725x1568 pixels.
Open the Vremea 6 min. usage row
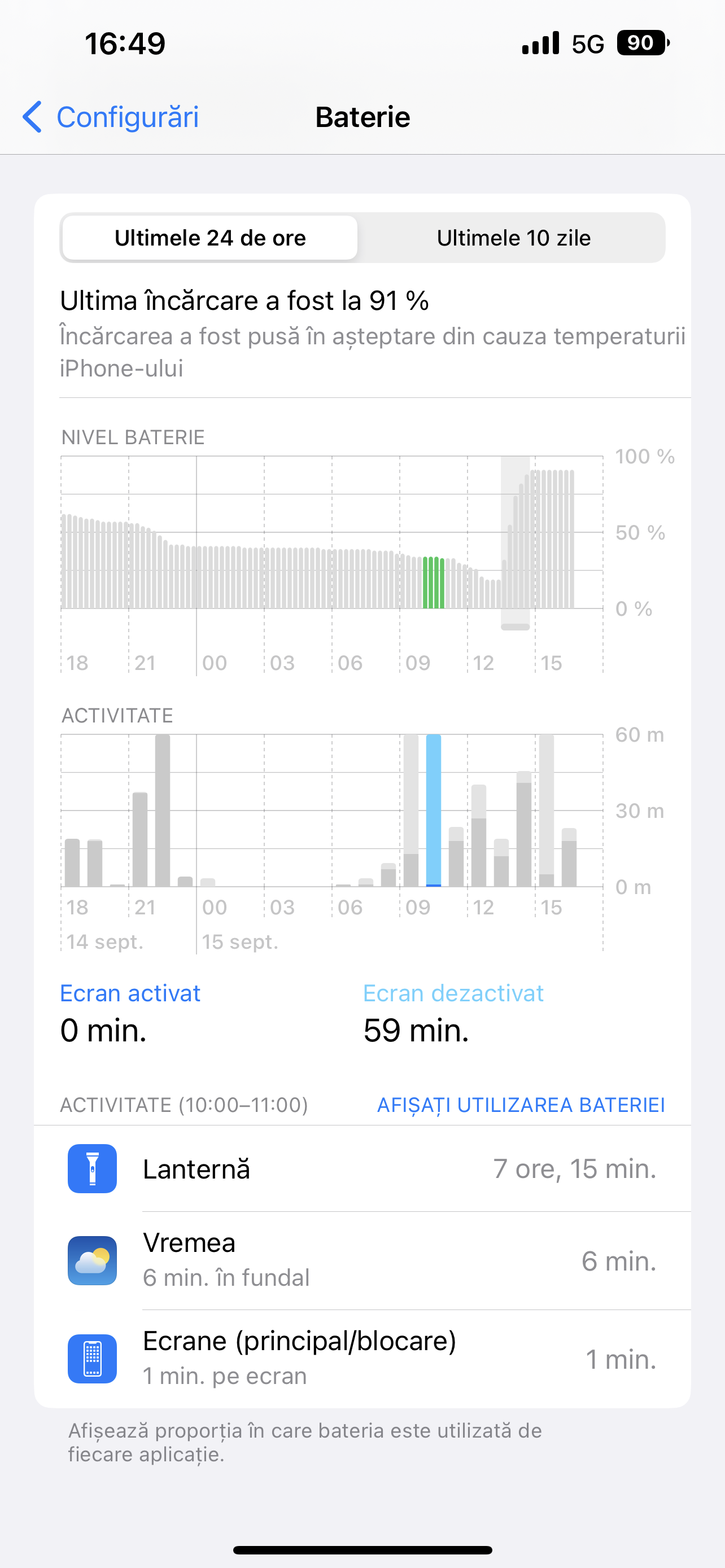362,1260
